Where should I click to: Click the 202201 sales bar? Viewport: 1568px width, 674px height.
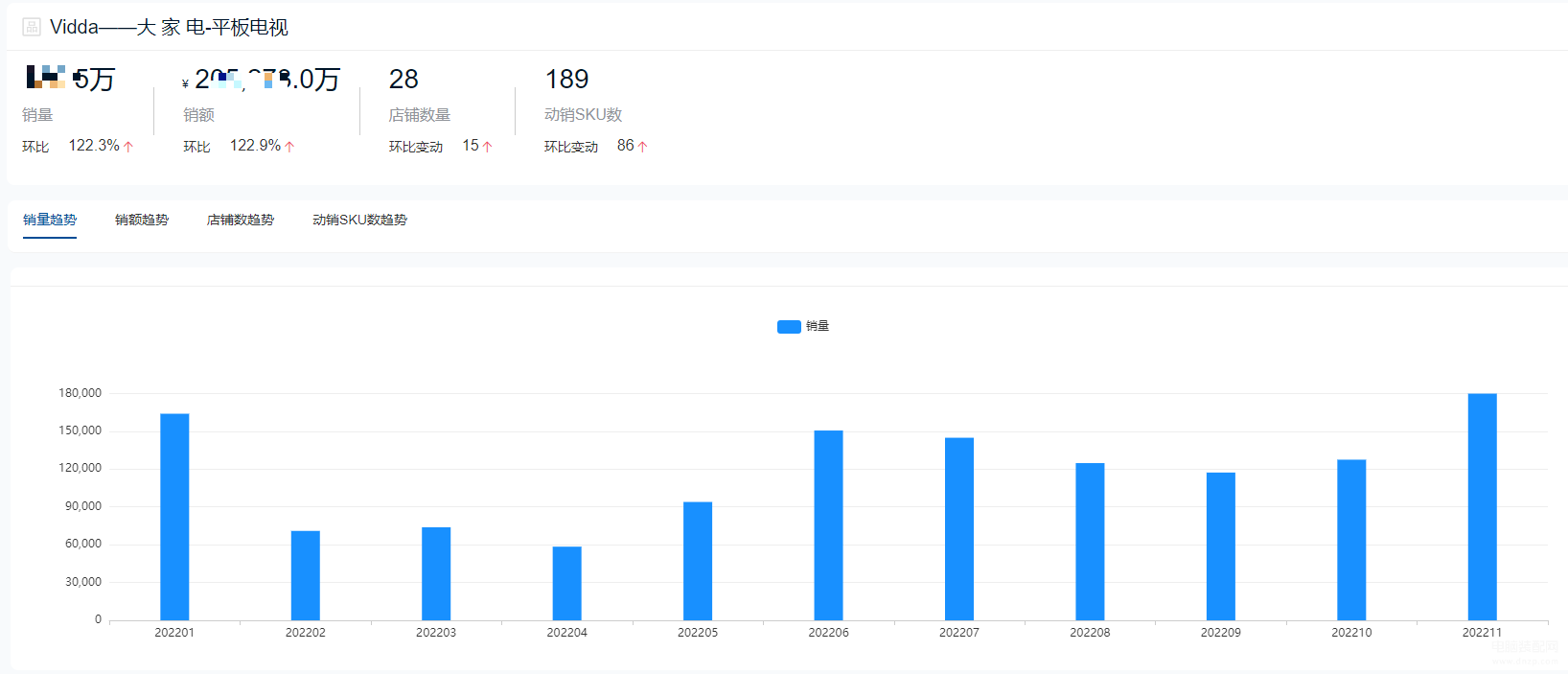174,517
